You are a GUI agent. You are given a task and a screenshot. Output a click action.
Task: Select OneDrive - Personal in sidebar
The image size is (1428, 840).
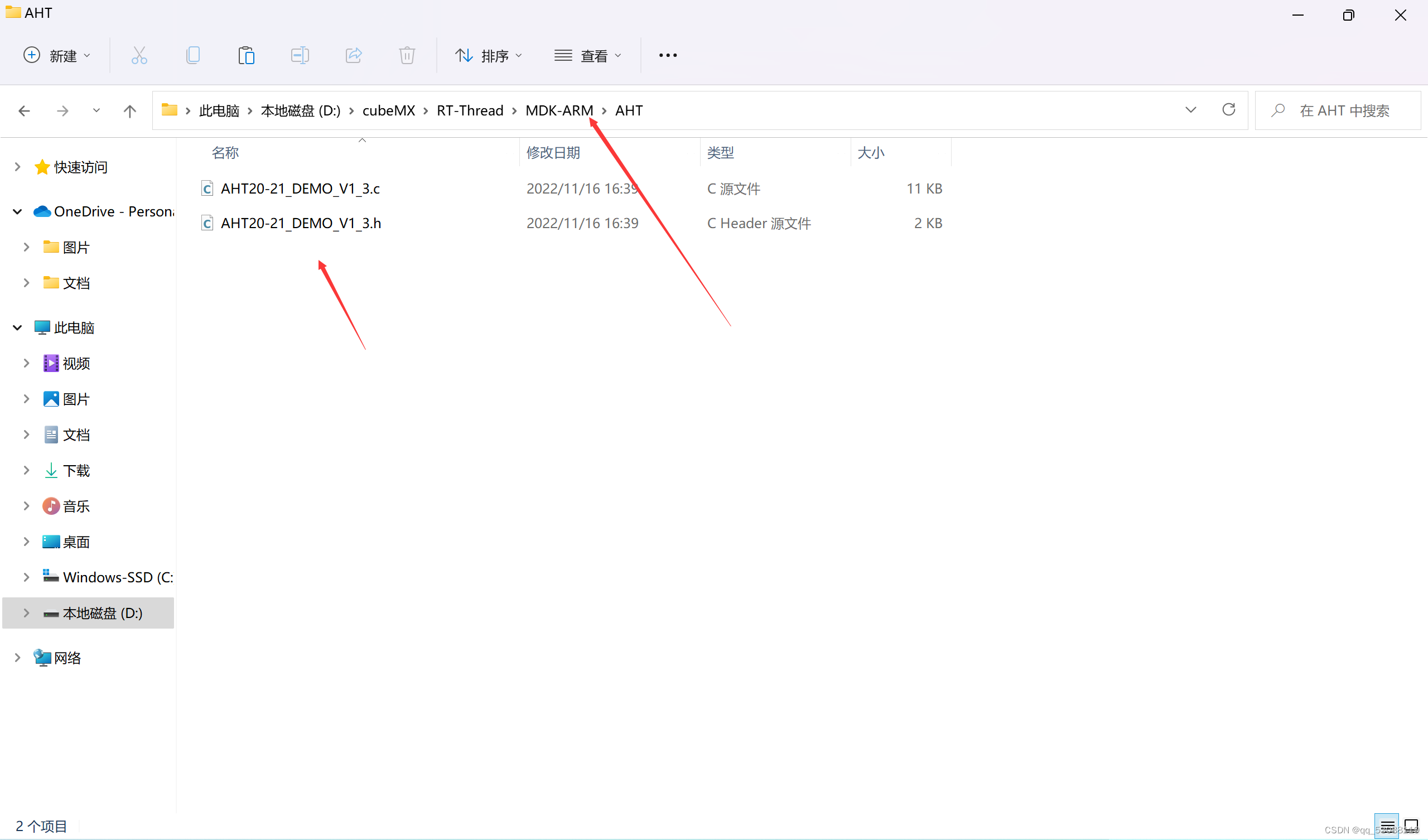point(103,212)
